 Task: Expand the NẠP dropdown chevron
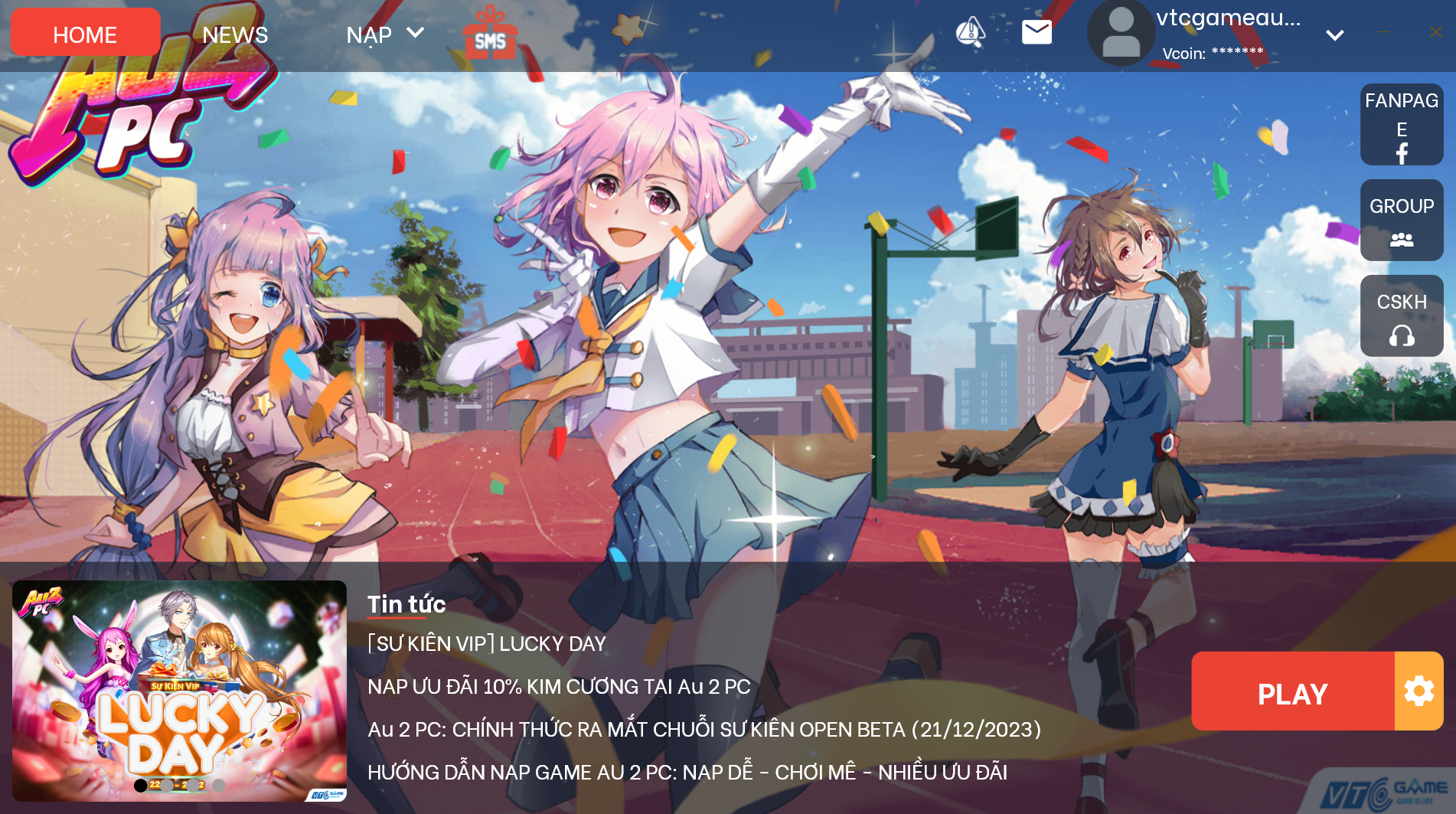(415, 33)
